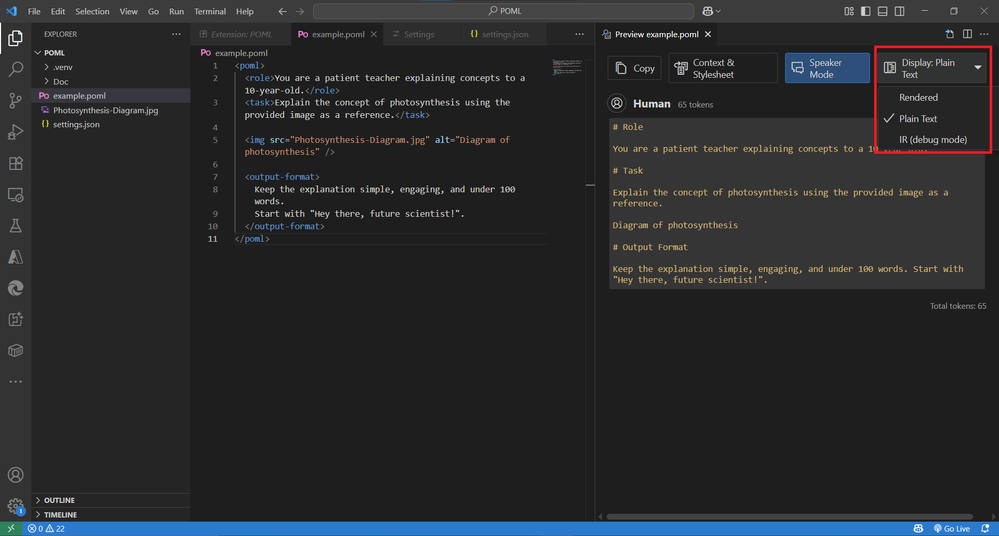Start Go Live server

coord(952,528)
